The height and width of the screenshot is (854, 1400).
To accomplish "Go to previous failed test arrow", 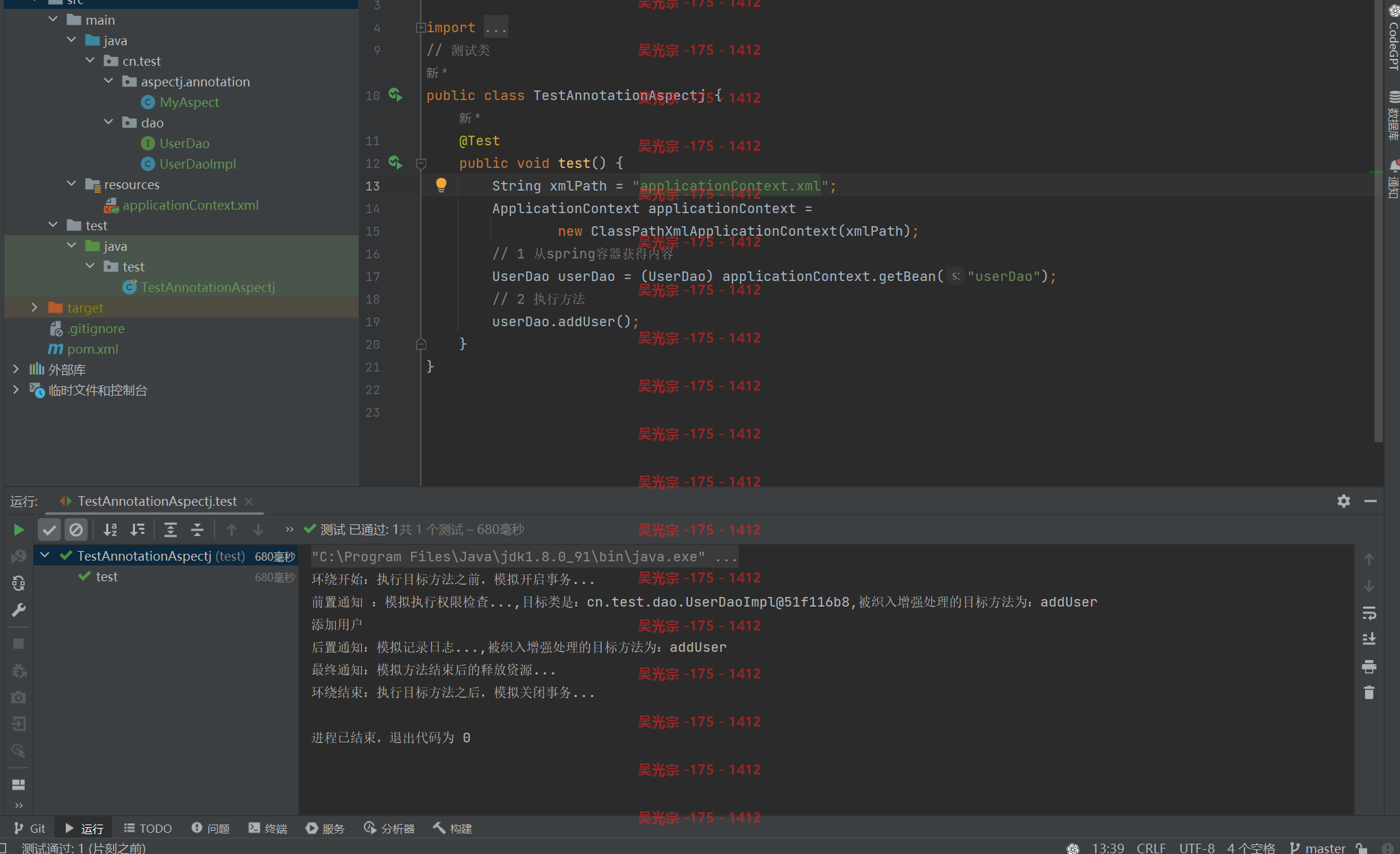I will tap(232, 529).
